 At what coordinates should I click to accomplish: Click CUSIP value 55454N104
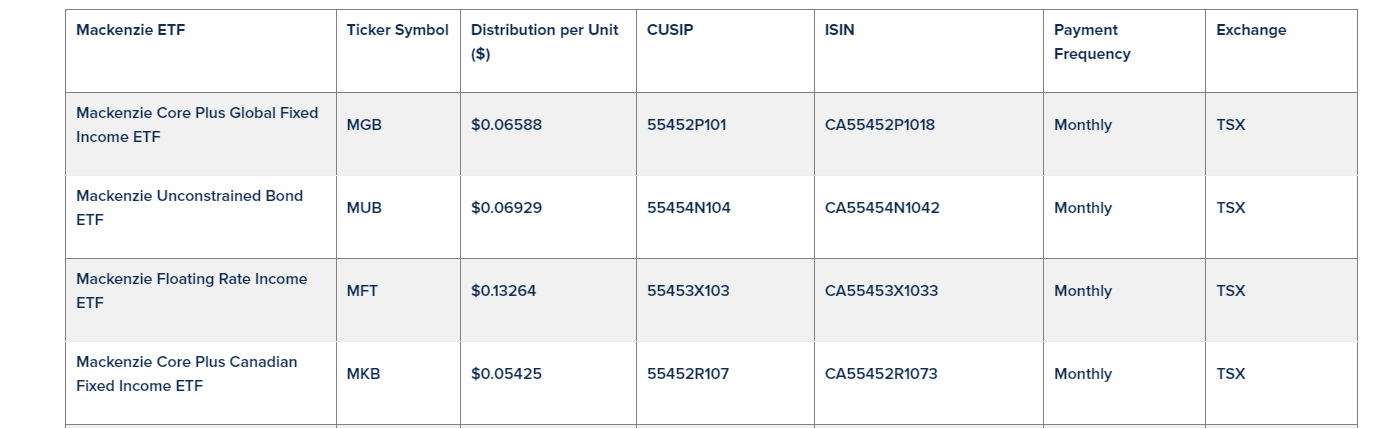[x=689, y=208]
